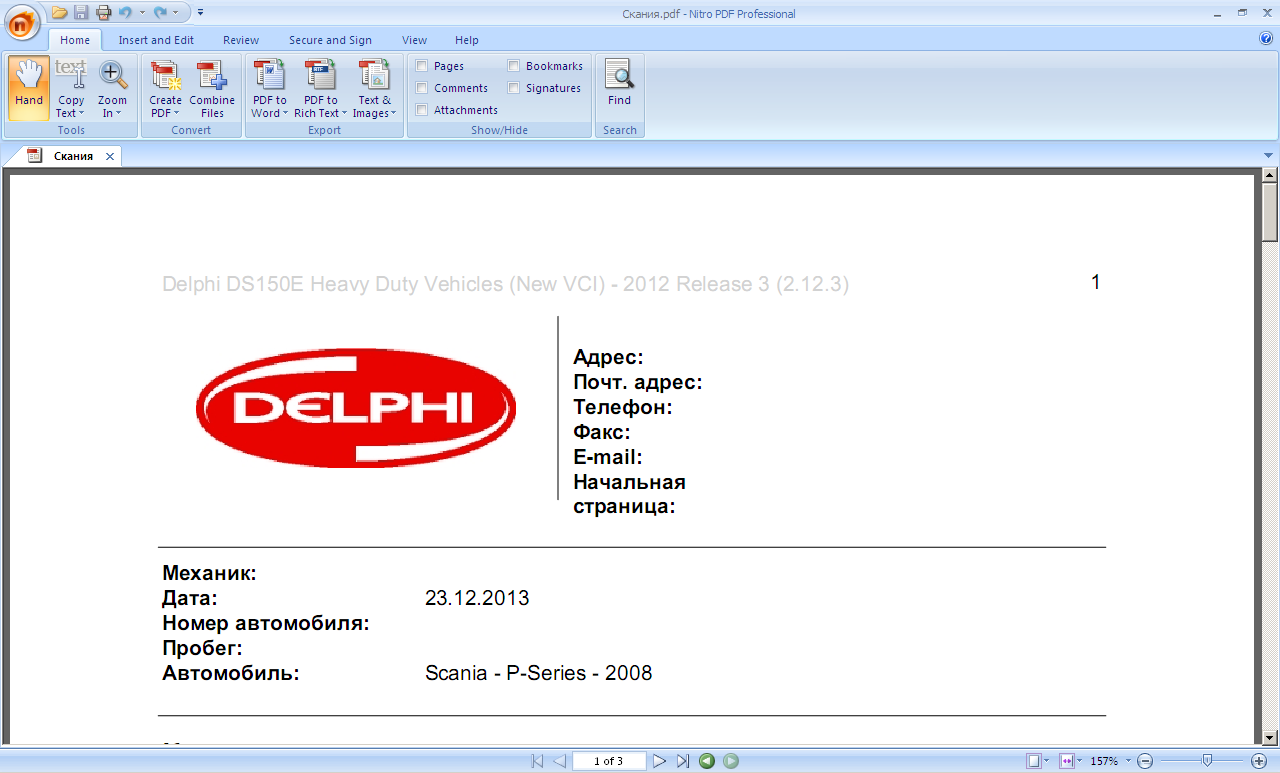This screenshot has width=1280, height=773.
Task: Click the Redo arrow icon
Action: pyautogui.click(x=160, y=13)
